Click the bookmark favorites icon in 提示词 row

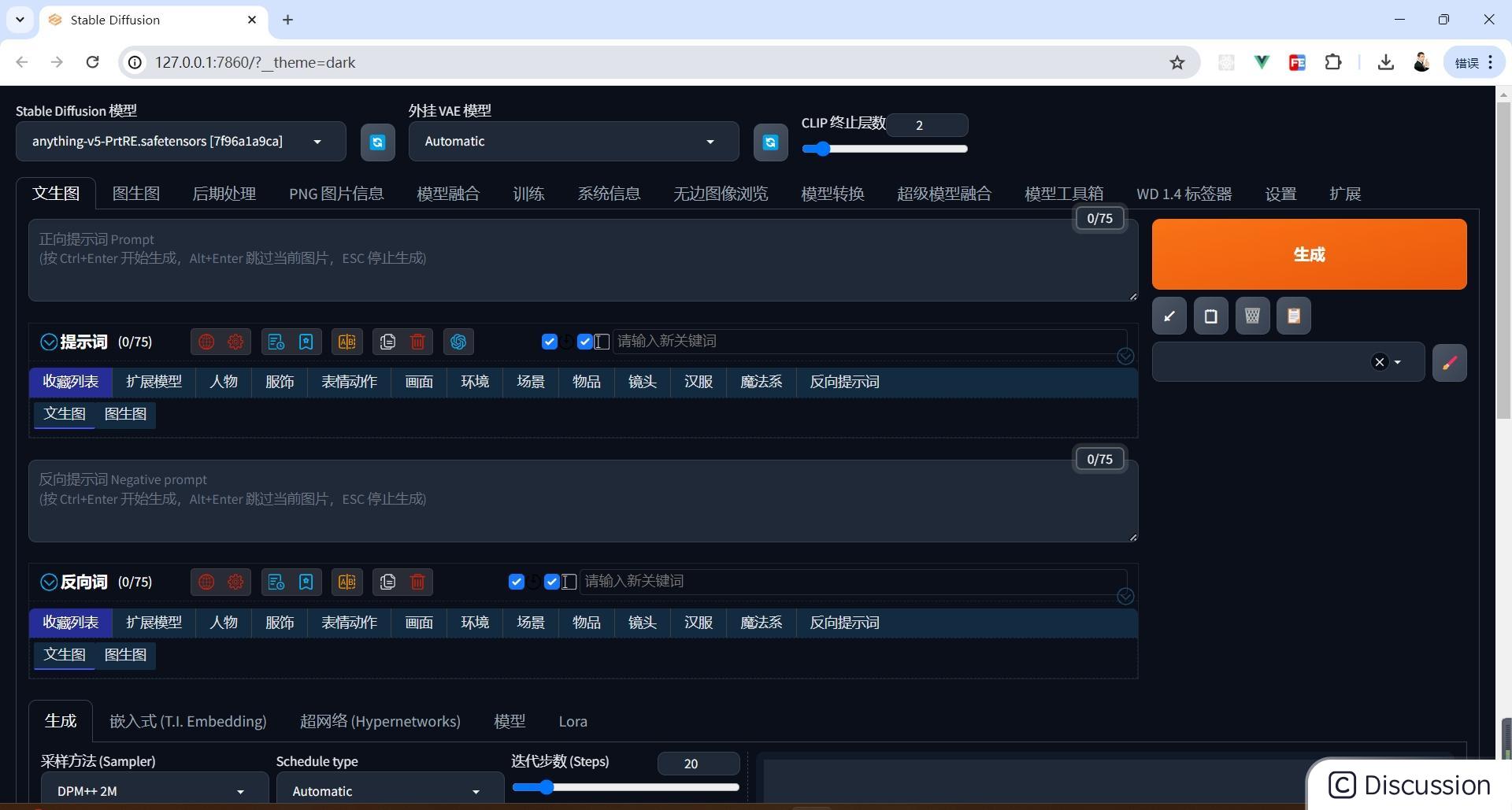point(306,342)
